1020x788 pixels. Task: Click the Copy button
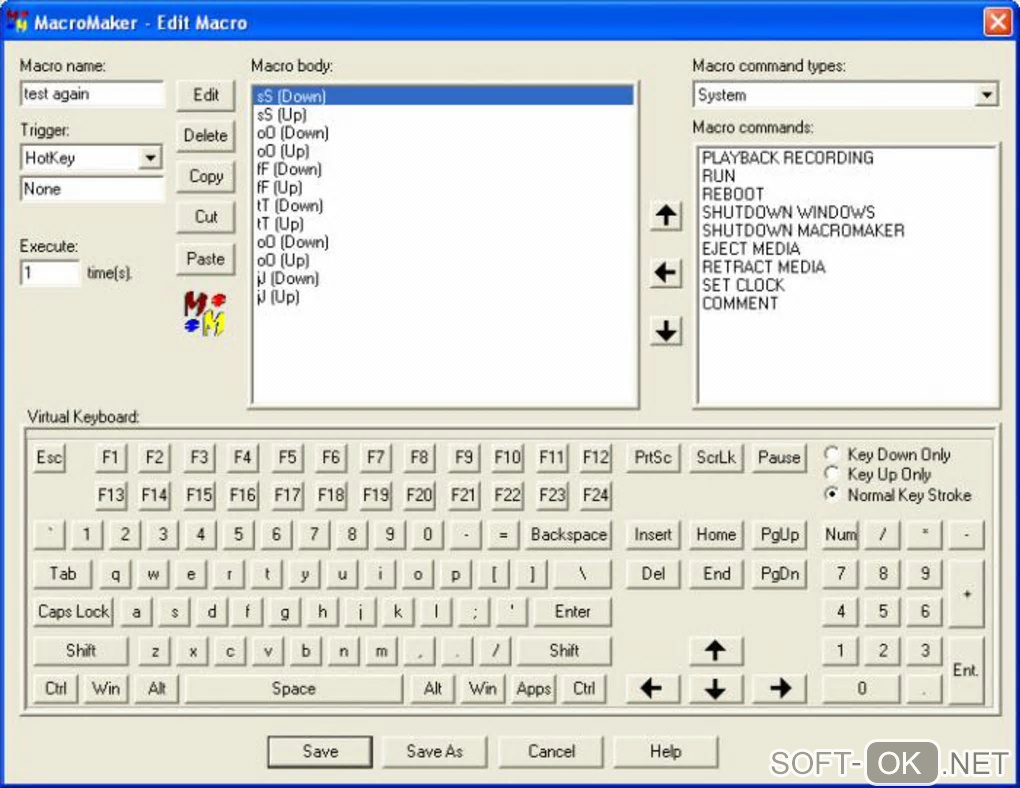coord(206,176)
